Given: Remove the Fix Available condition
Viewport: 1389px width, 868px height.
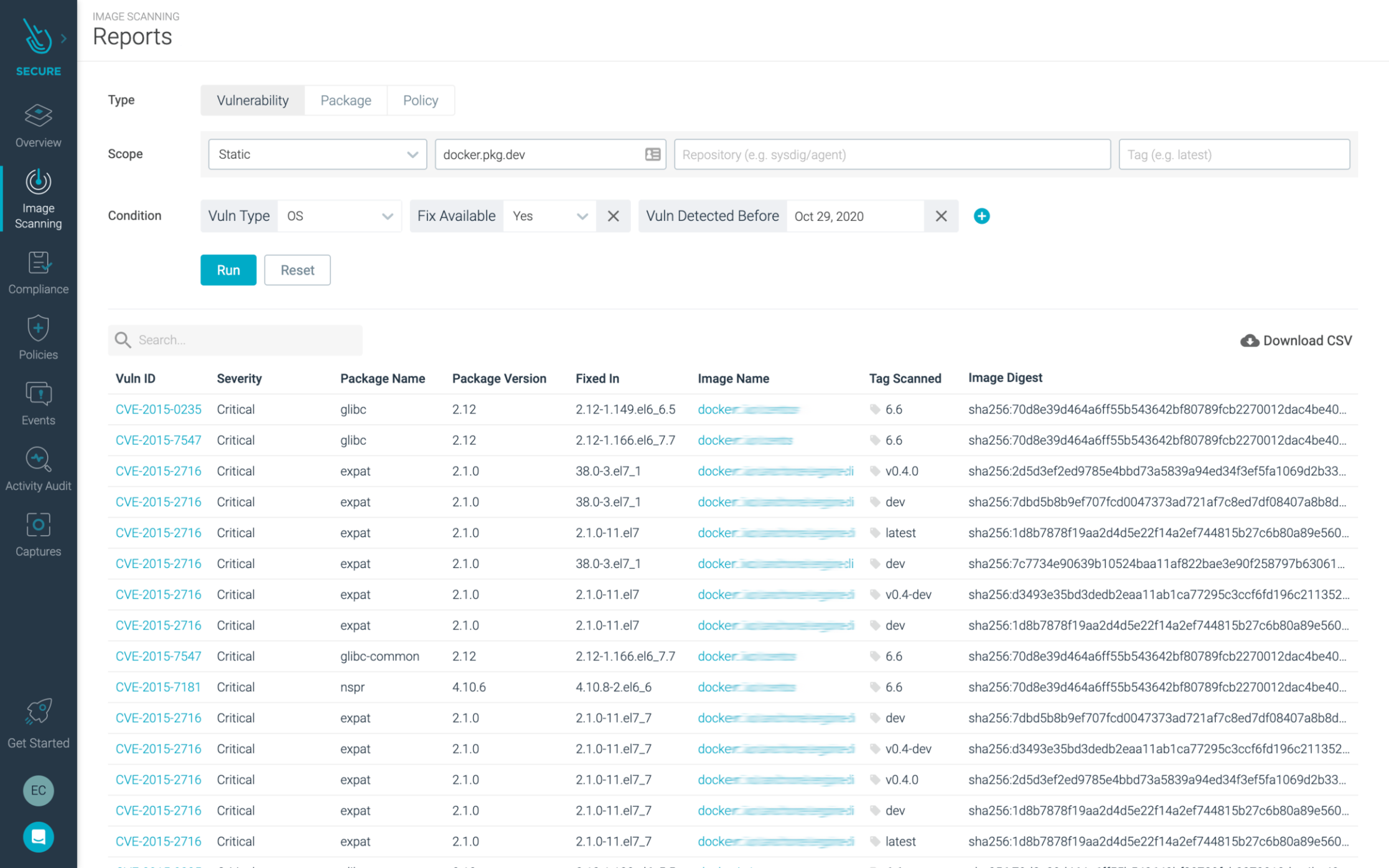Looking at the screenshot, I should [613, 216].
